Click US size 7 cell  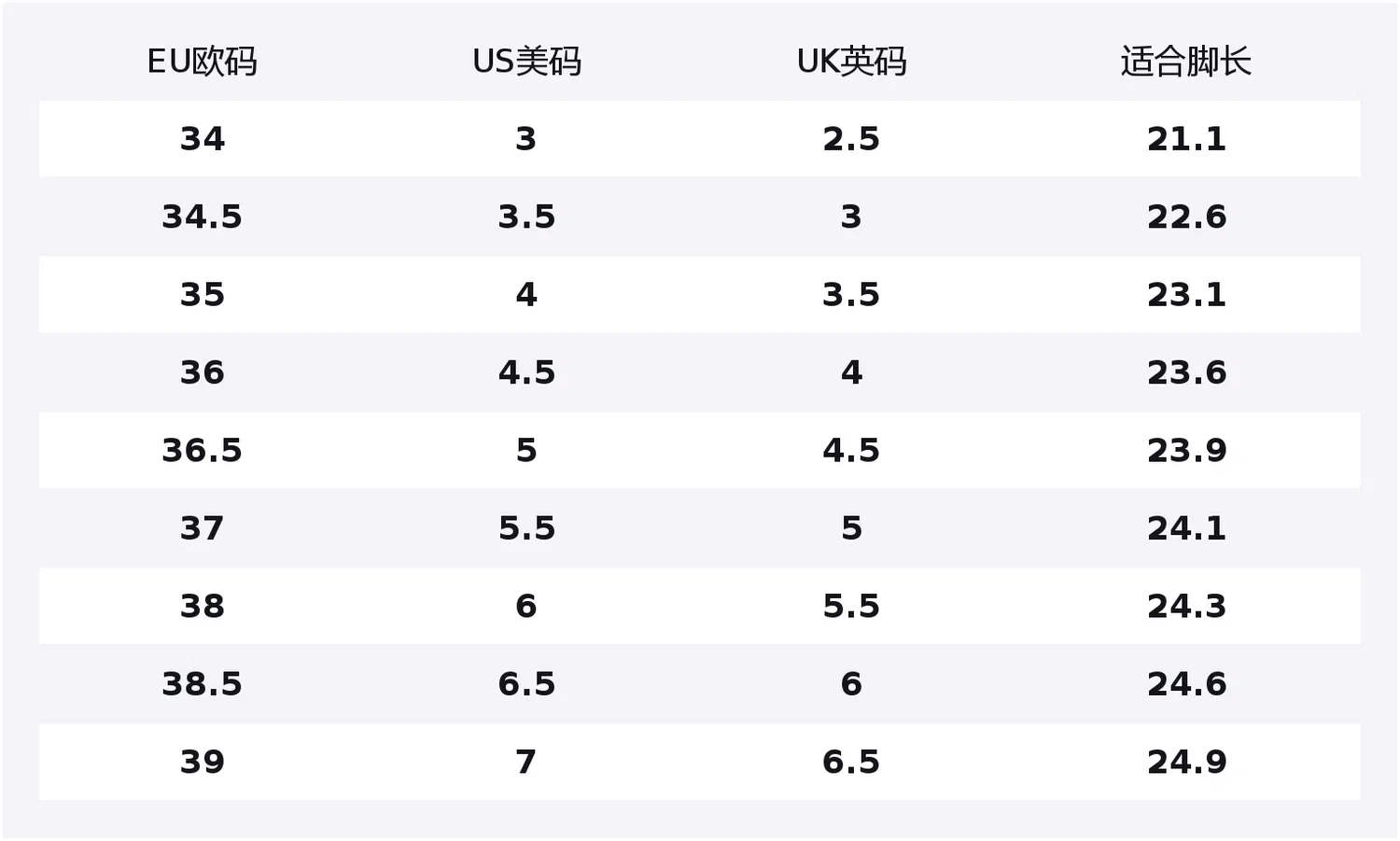526,762
